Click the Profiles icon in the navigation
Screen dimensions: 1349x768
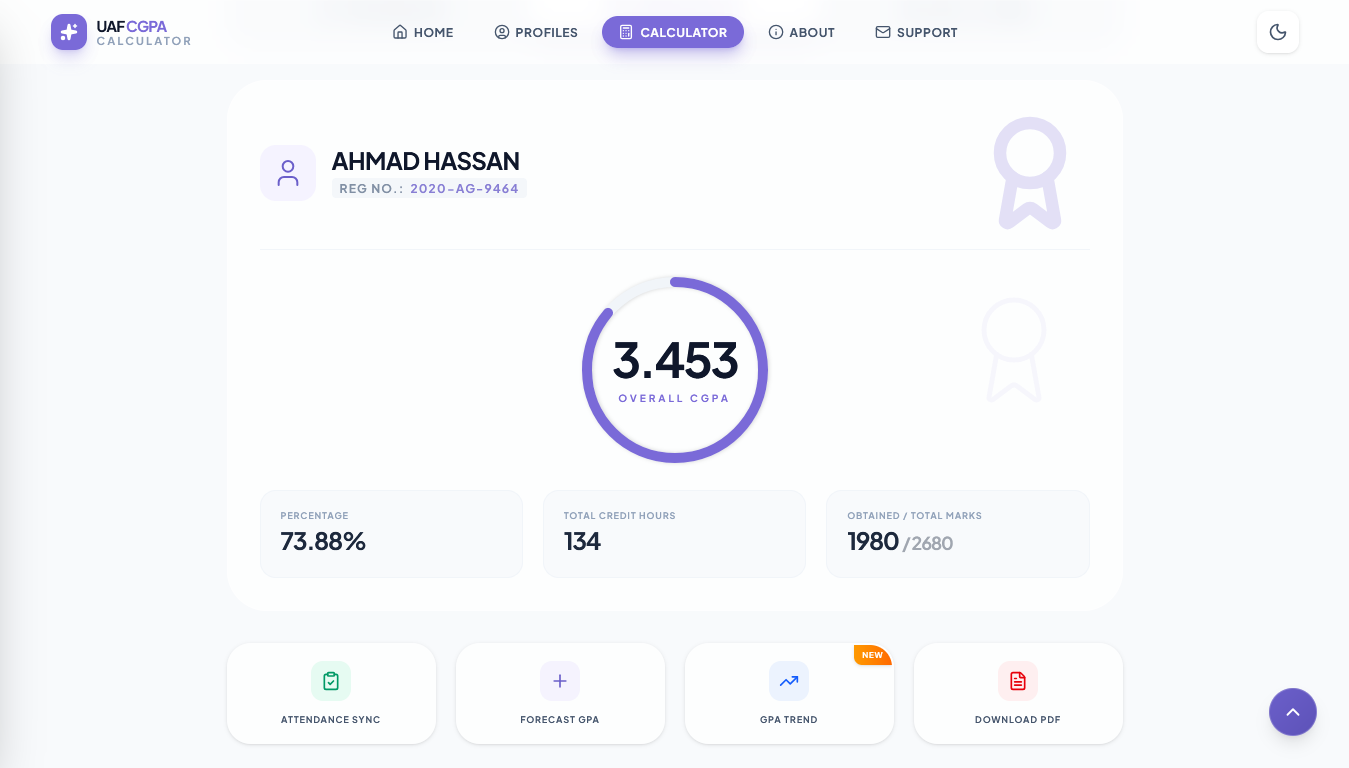pyautogui.click(x=502, y=32)
